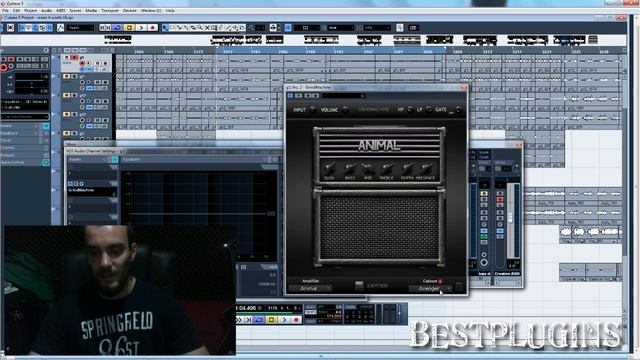Toggle the Inspector record enable button
This screenshot has height=360, width=640.
tap(4, 67)
